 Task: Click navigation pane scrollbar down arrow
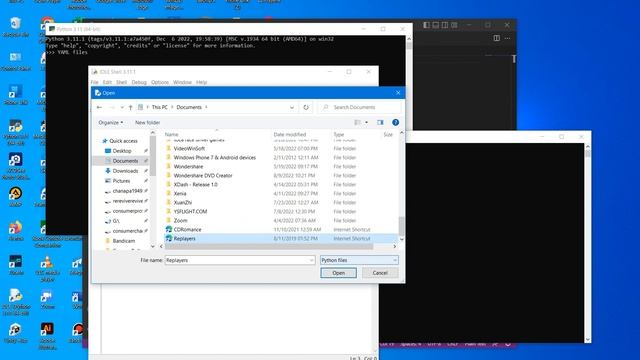point(153,247)
